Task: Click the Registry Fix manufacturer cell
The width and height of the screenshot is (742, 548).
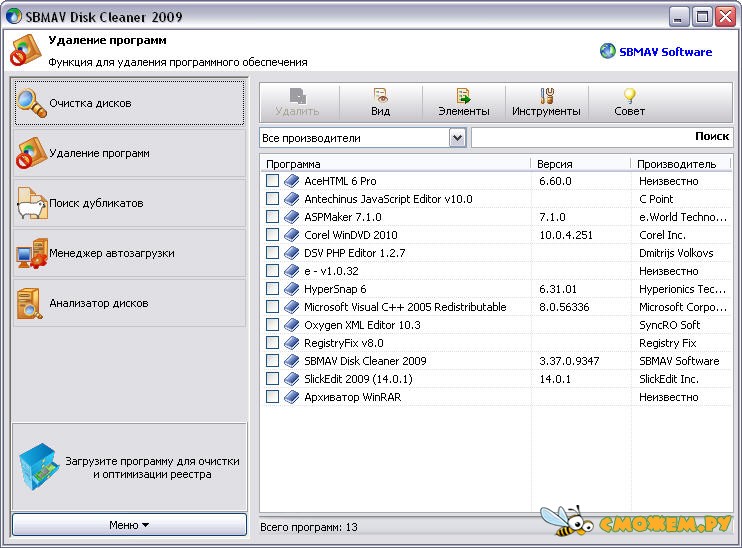Action: (x=668, y=343)
